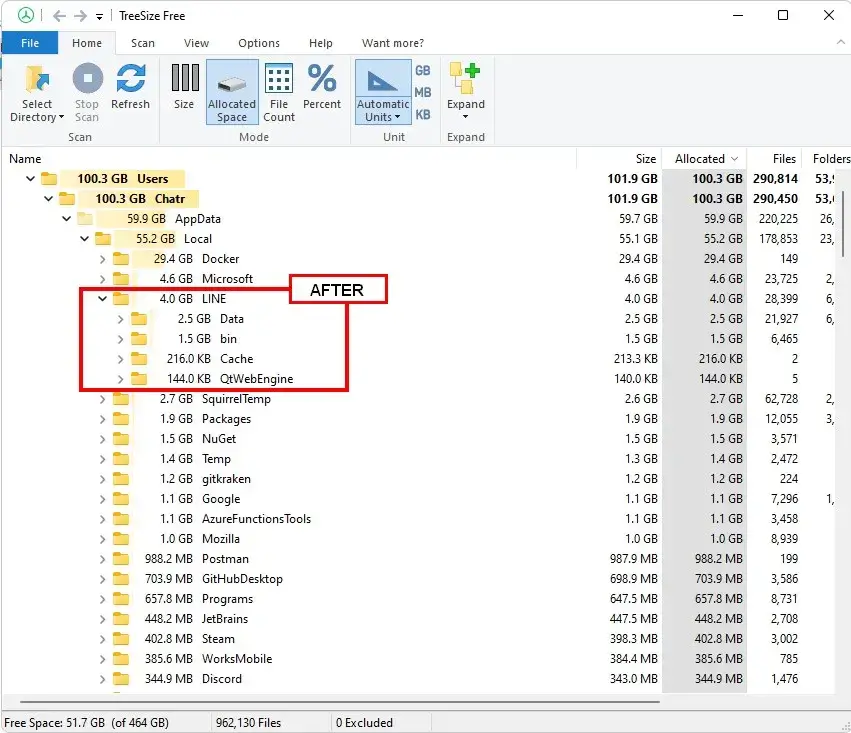
Task: Open the Select Directory tool
Action: tap(37, 93)
